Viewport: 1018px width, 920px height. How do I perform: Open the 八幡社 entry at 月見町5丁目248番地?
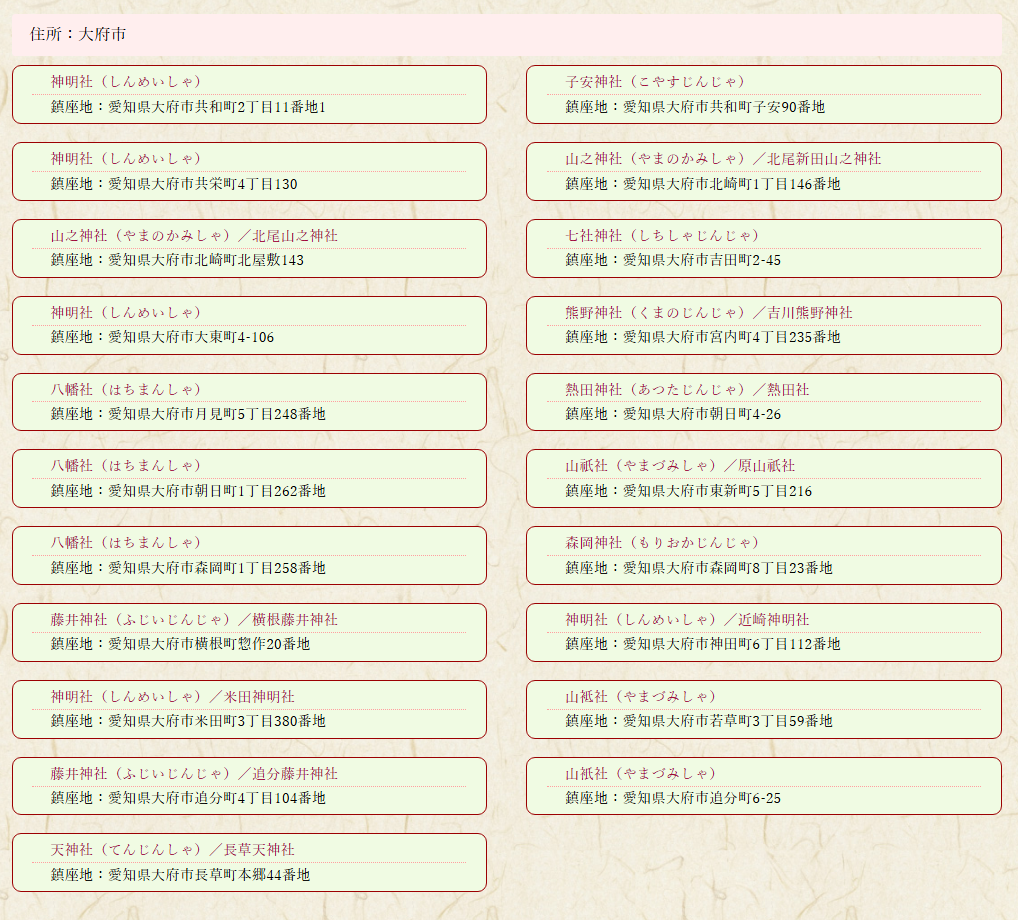point(126,390)
